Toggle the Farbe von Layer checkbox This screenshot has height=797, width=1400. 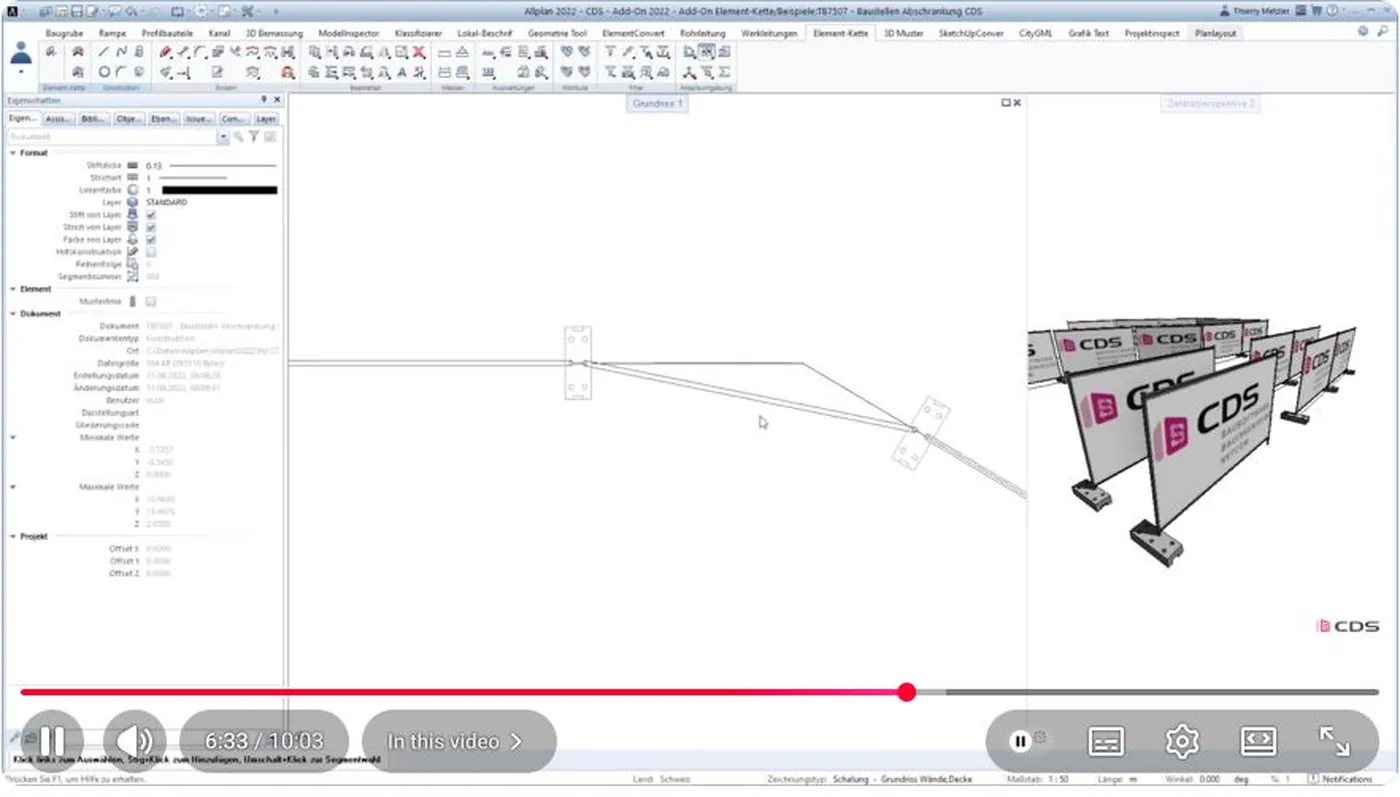151,240
